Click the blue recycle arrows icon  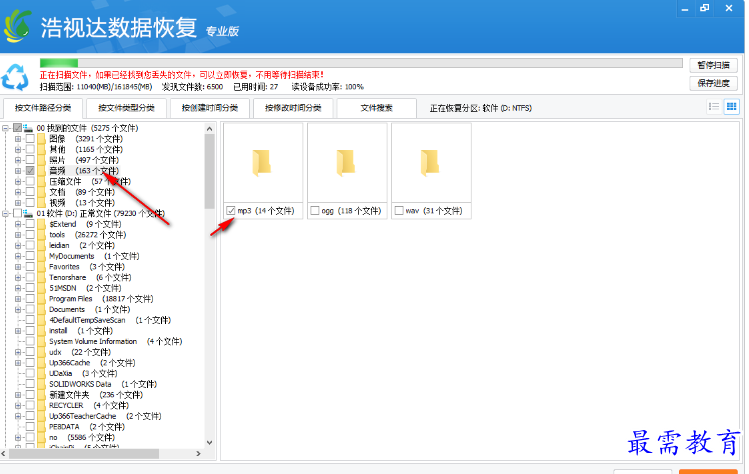(x=15, y=77)
